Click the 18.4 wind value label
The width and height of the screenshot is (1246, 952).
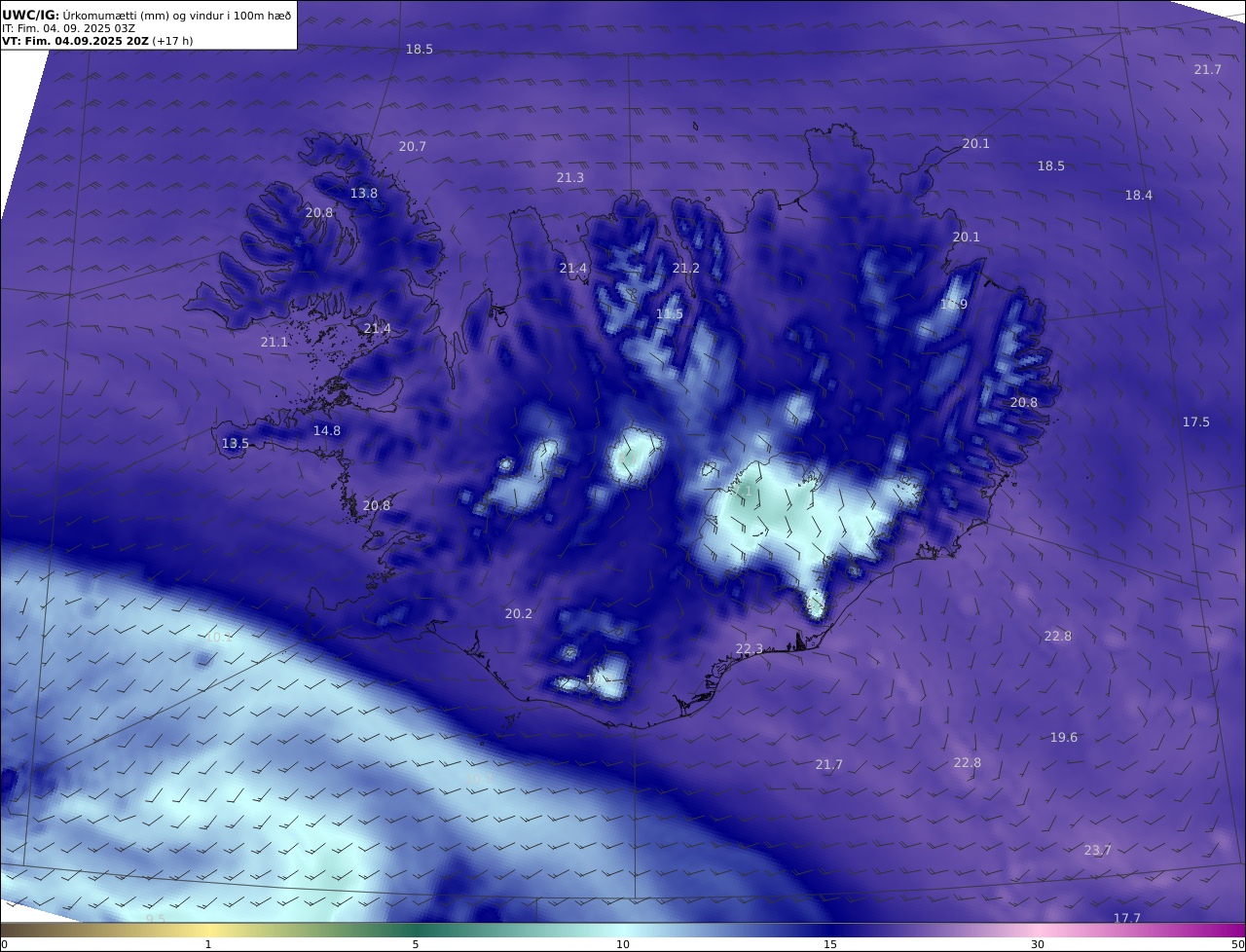(x=1139, y=195)
